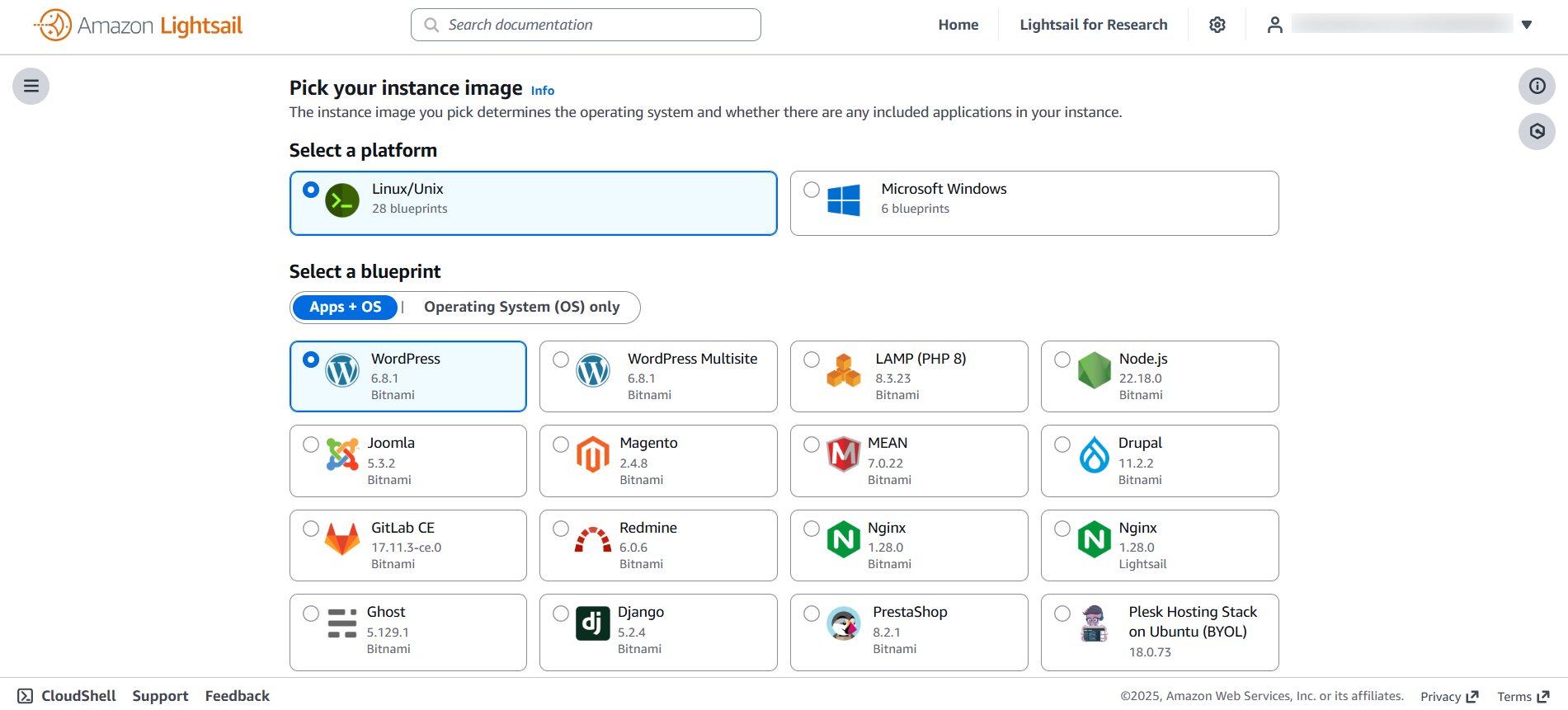Click the Node.js hexagon icon

coord(1095,370)
